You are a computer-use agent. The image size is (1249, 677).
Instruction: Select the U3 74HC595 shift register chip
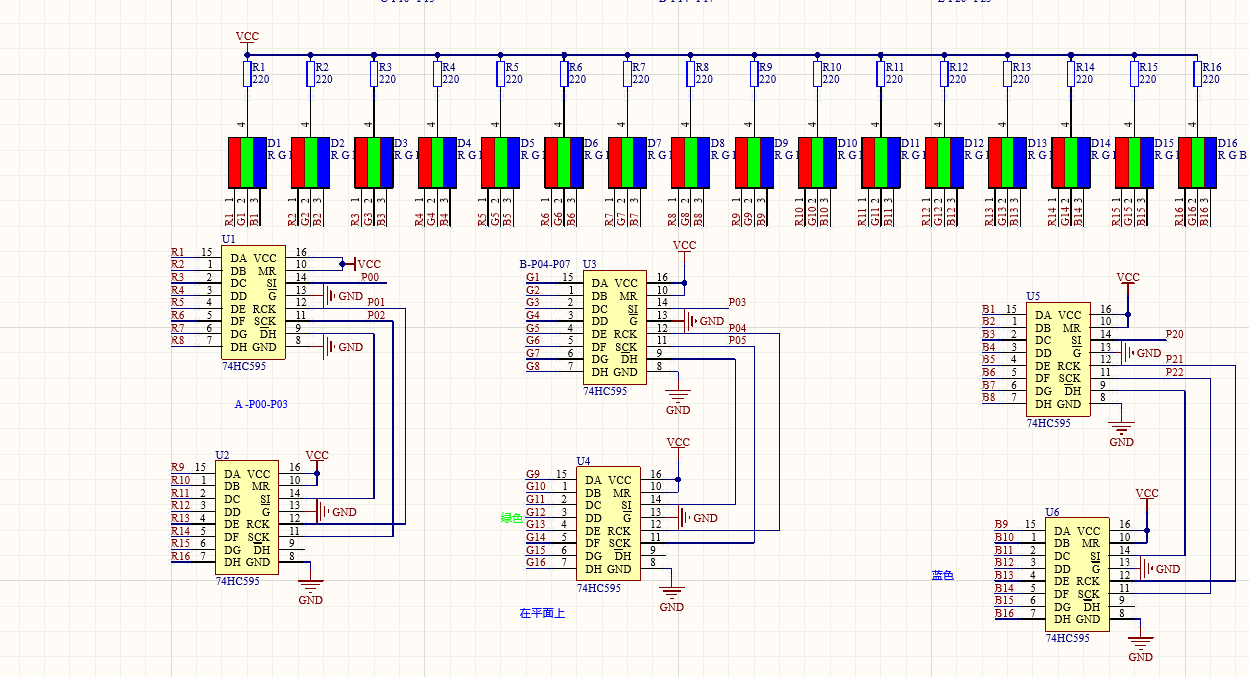(x=614, y=328)
